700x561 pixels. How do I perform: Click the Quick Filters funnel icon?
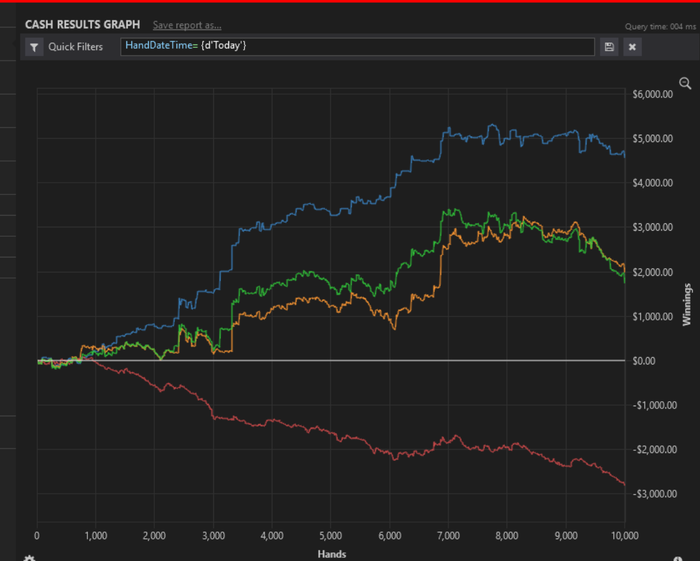(x=34, y=47)
